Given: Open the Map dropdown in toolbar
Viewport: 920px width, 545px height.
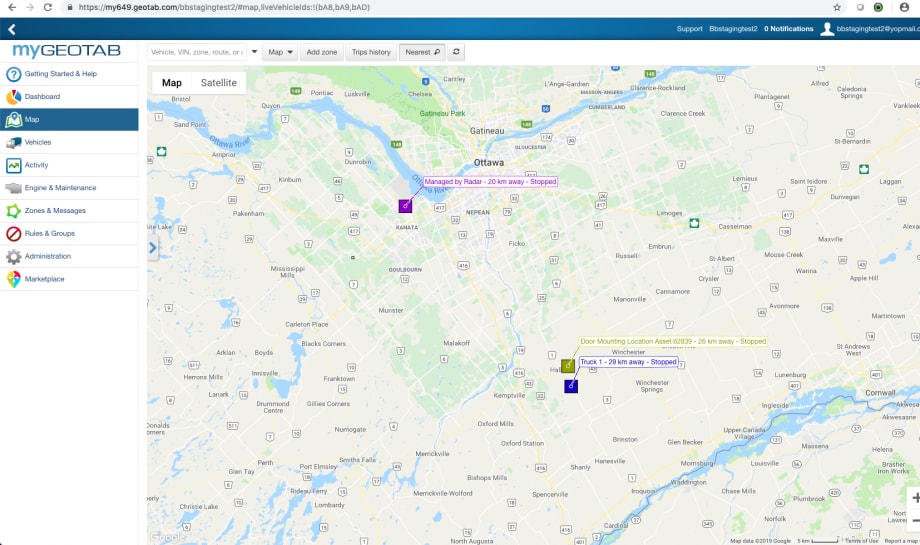Looking at the screenshot, I should [280, 52].
